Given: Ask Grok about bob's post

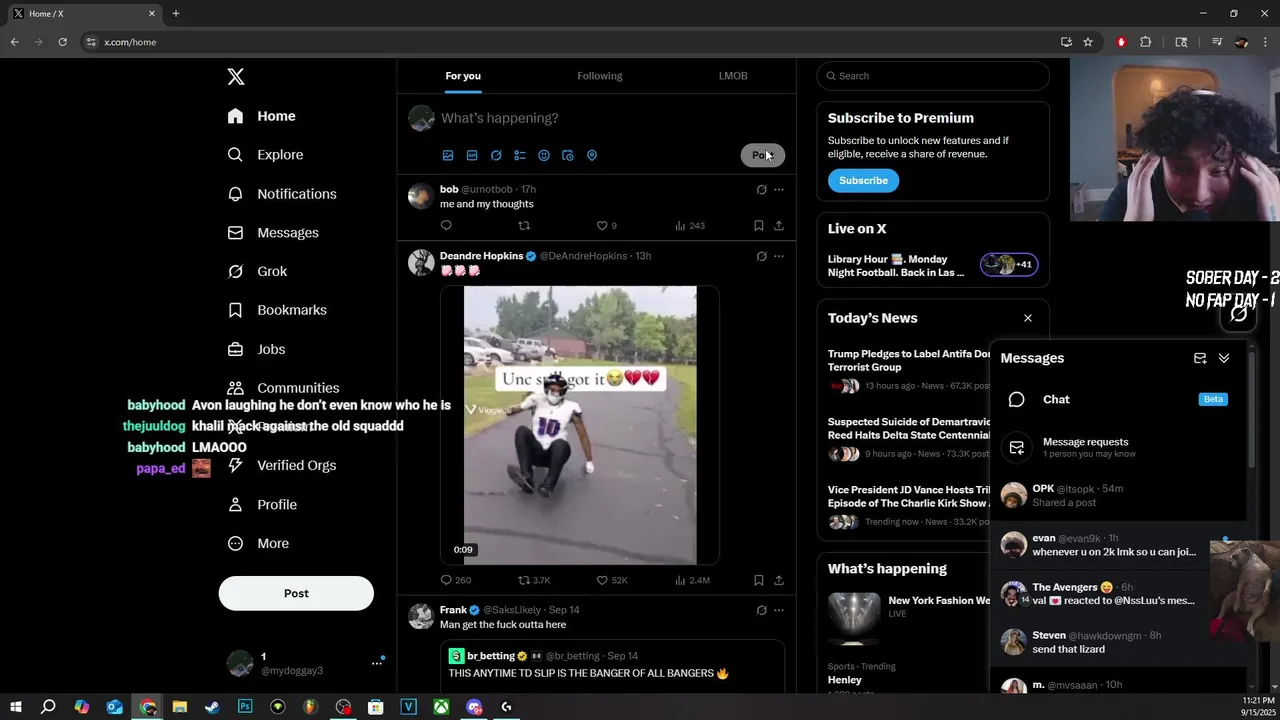Looking at the screenshot, I should click(761, 189).
